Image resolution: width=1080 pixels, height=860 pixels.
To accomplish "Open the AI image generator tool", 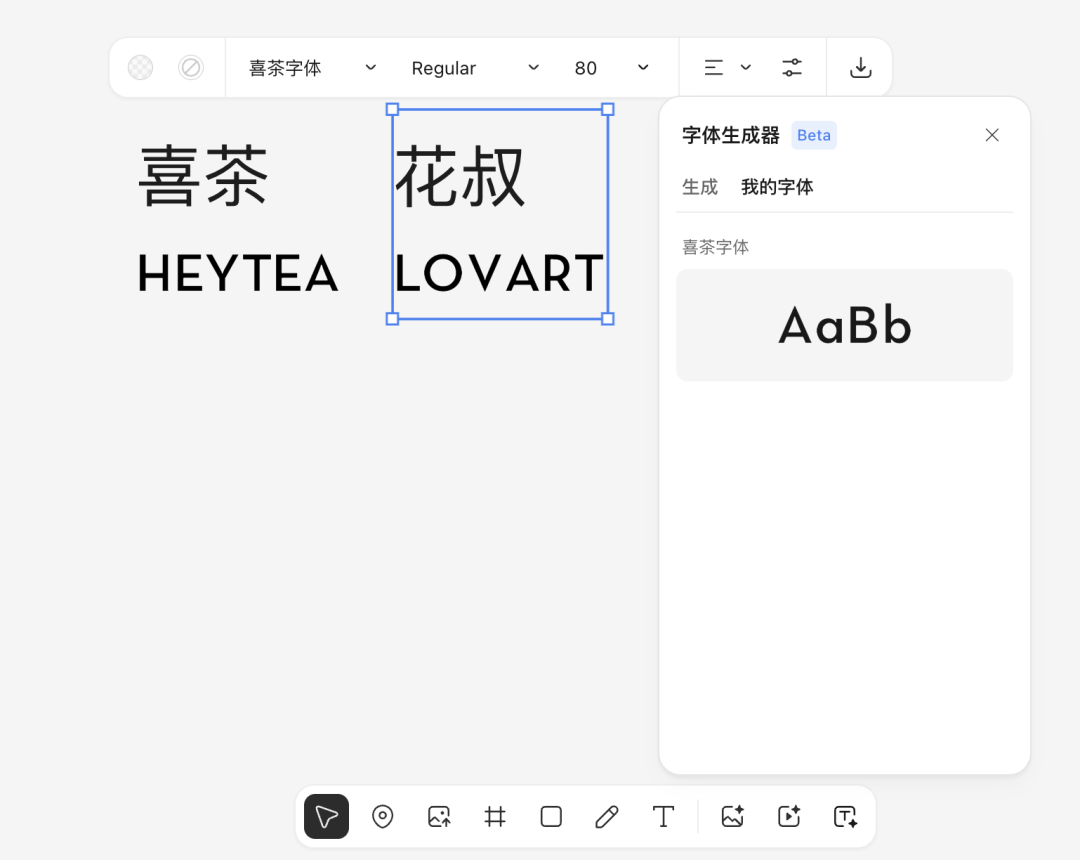I will (733, 817).
